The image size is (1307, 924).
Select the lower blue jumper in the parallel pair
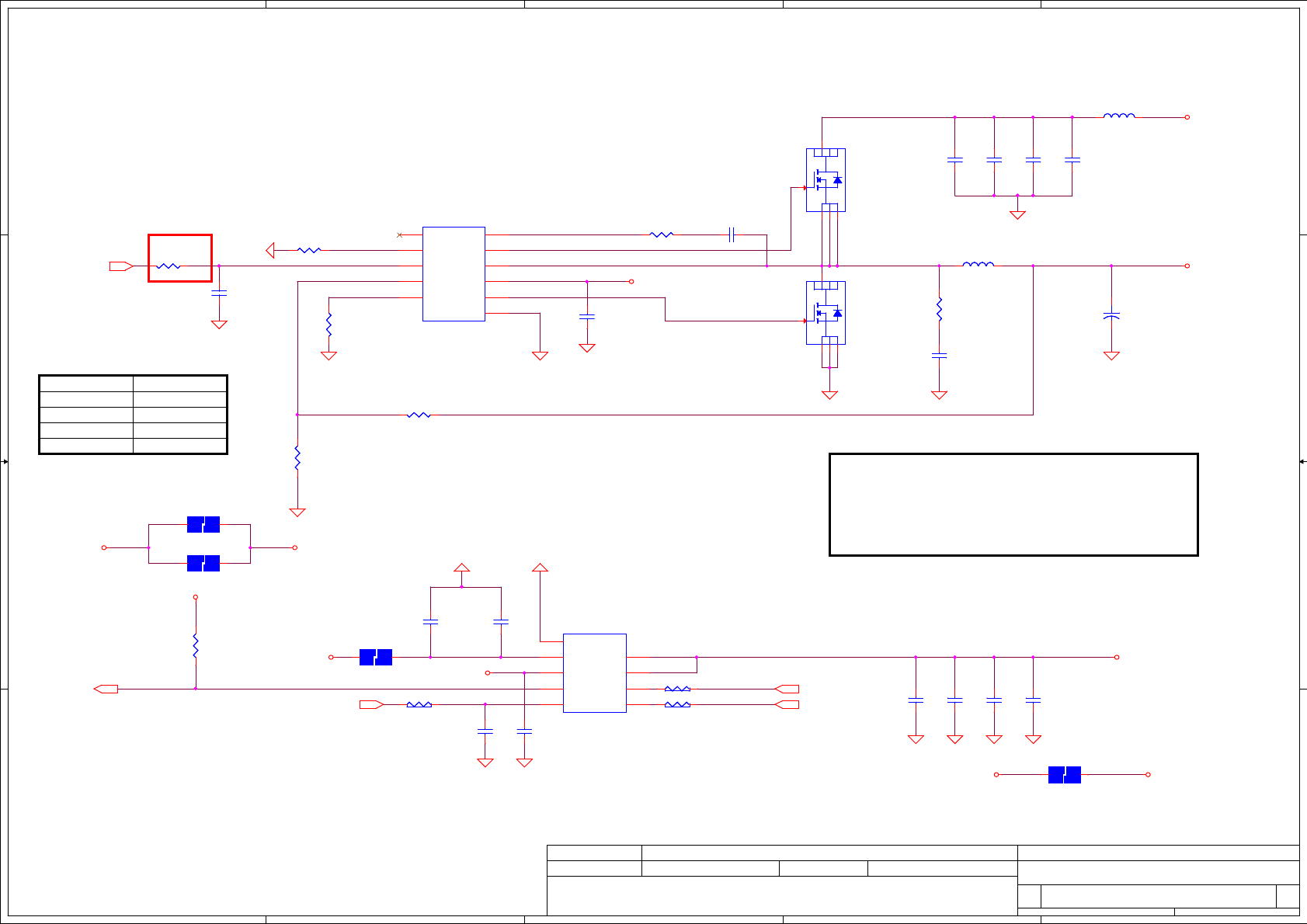point(203,563)
